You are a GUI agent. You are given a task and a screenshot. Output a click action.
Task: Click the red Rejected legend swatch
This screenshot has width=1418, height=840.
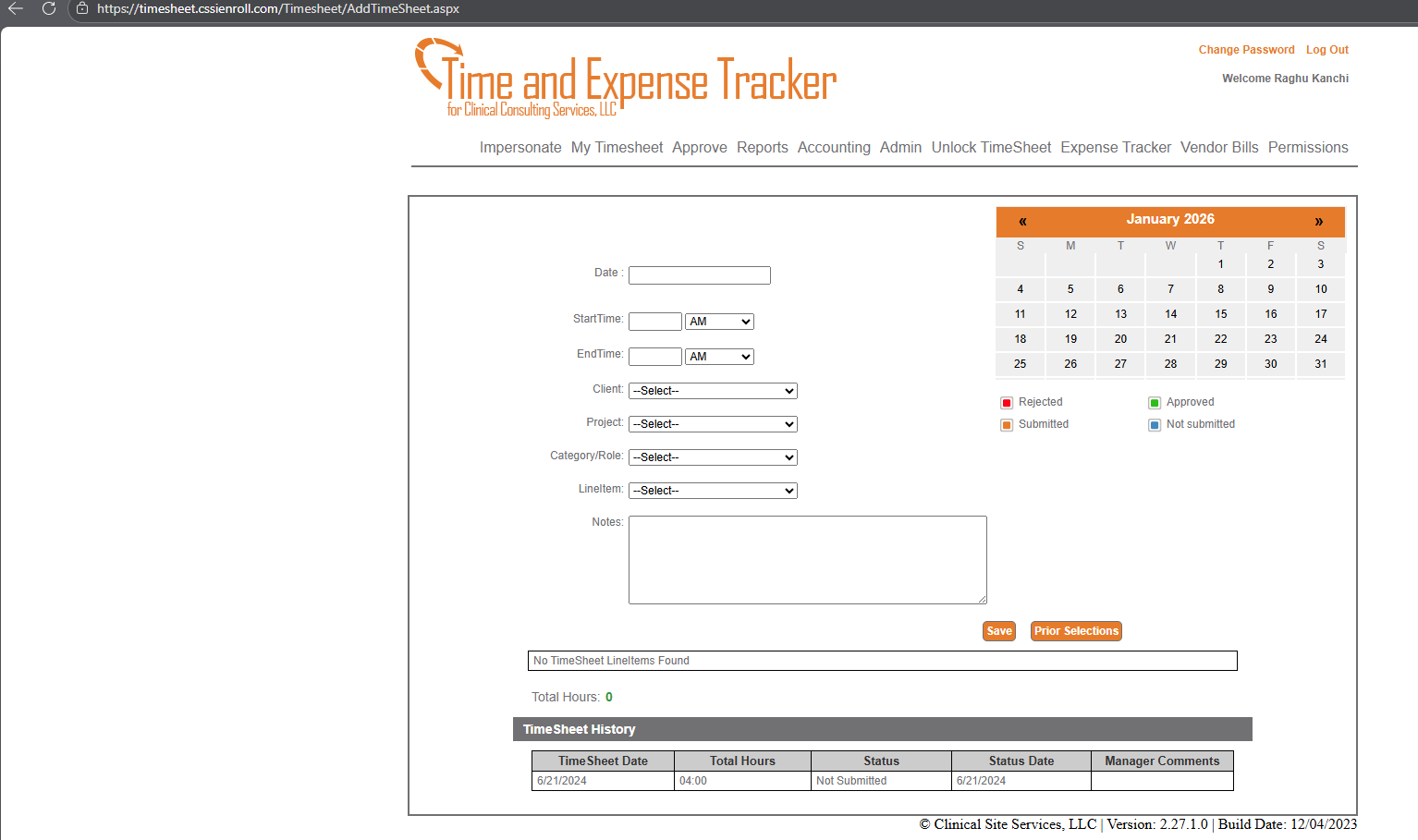point(1007,403)
